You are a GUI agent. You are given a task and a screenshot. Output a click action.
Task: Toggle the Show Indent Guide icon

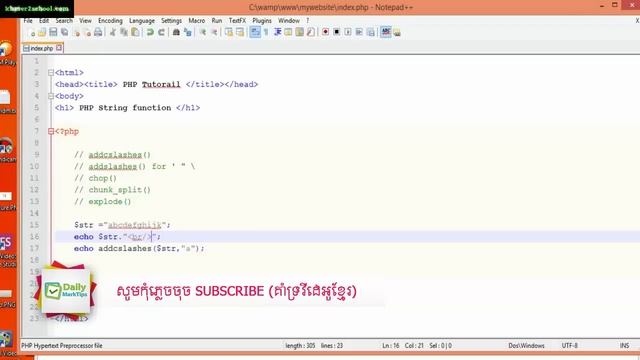click(x=278, y=32)
